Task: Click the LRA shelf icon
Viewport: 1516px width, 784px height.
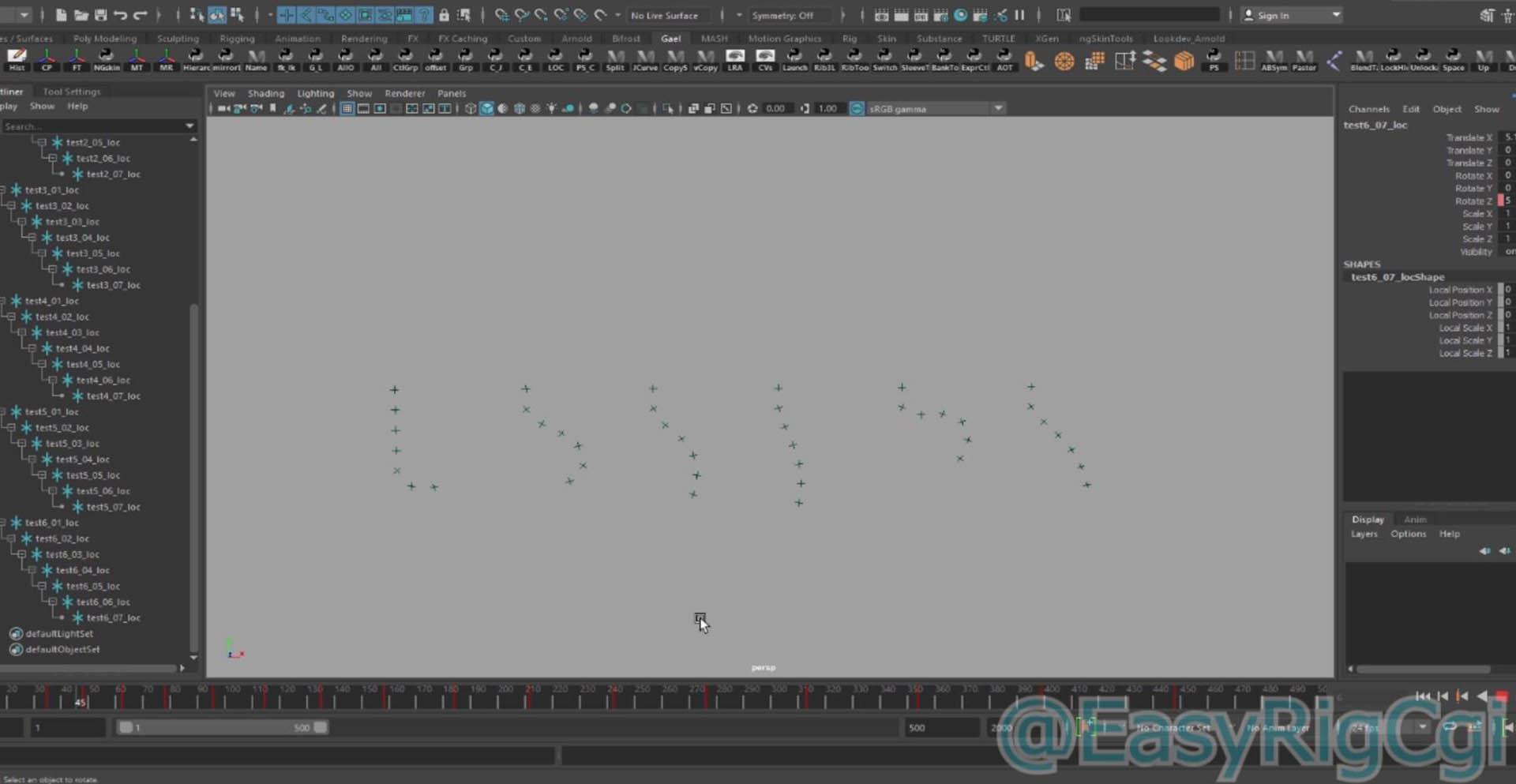Action: coord(735,59)
